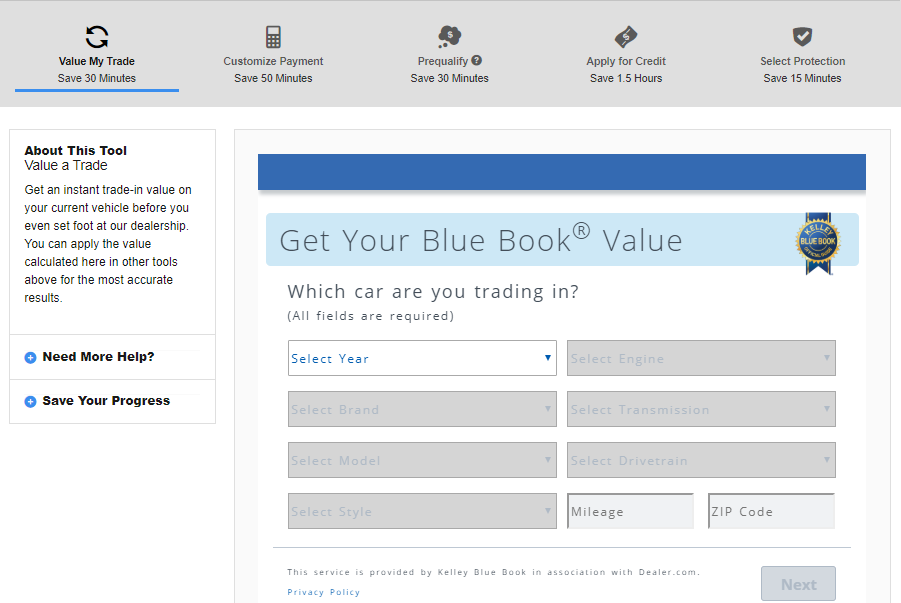
Task: Click the Mileage input field
Action: click(x=630, y=511)
